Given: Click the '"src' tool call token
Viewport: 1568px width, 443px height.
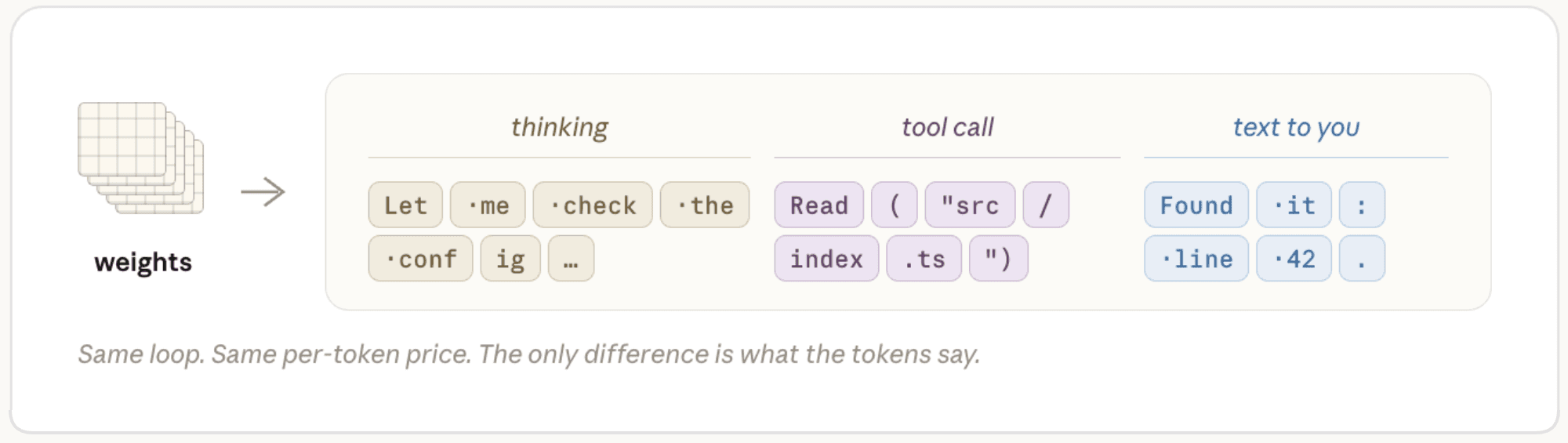Looking at the screenshot, I should 970,205.
